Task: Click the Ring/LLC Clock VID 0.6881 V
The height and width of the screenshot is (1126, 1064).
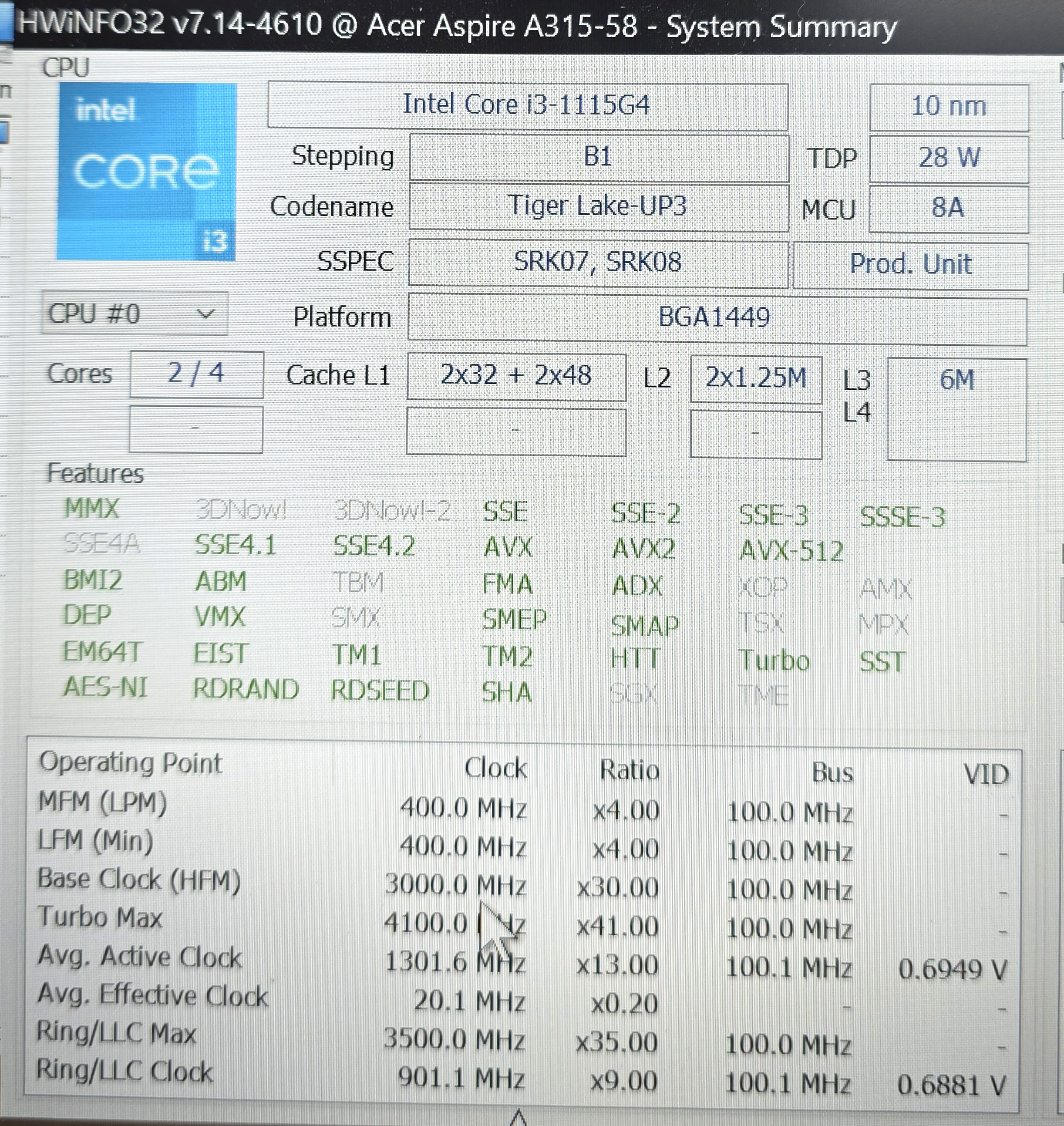Action: pyautogui.click(x=952, y=1085)
